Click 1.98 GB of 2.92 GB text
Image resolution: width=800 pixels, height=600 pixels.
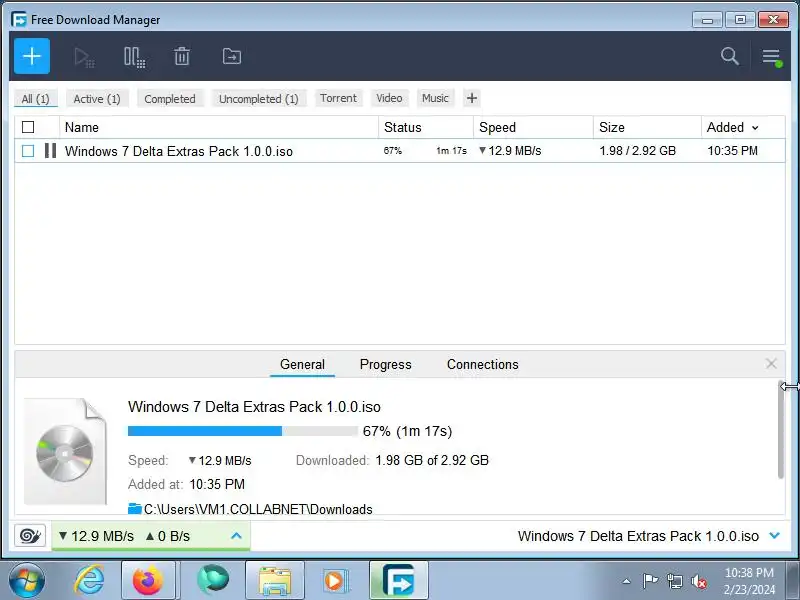coord(432,460)
